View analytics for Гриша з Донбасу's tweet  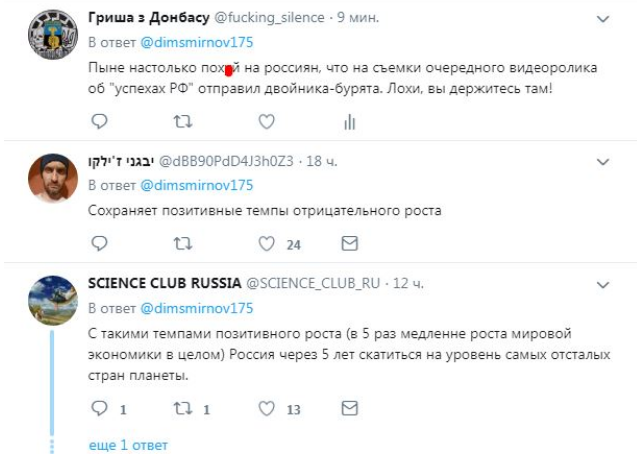pyautogui.click(x=350, y=122)
